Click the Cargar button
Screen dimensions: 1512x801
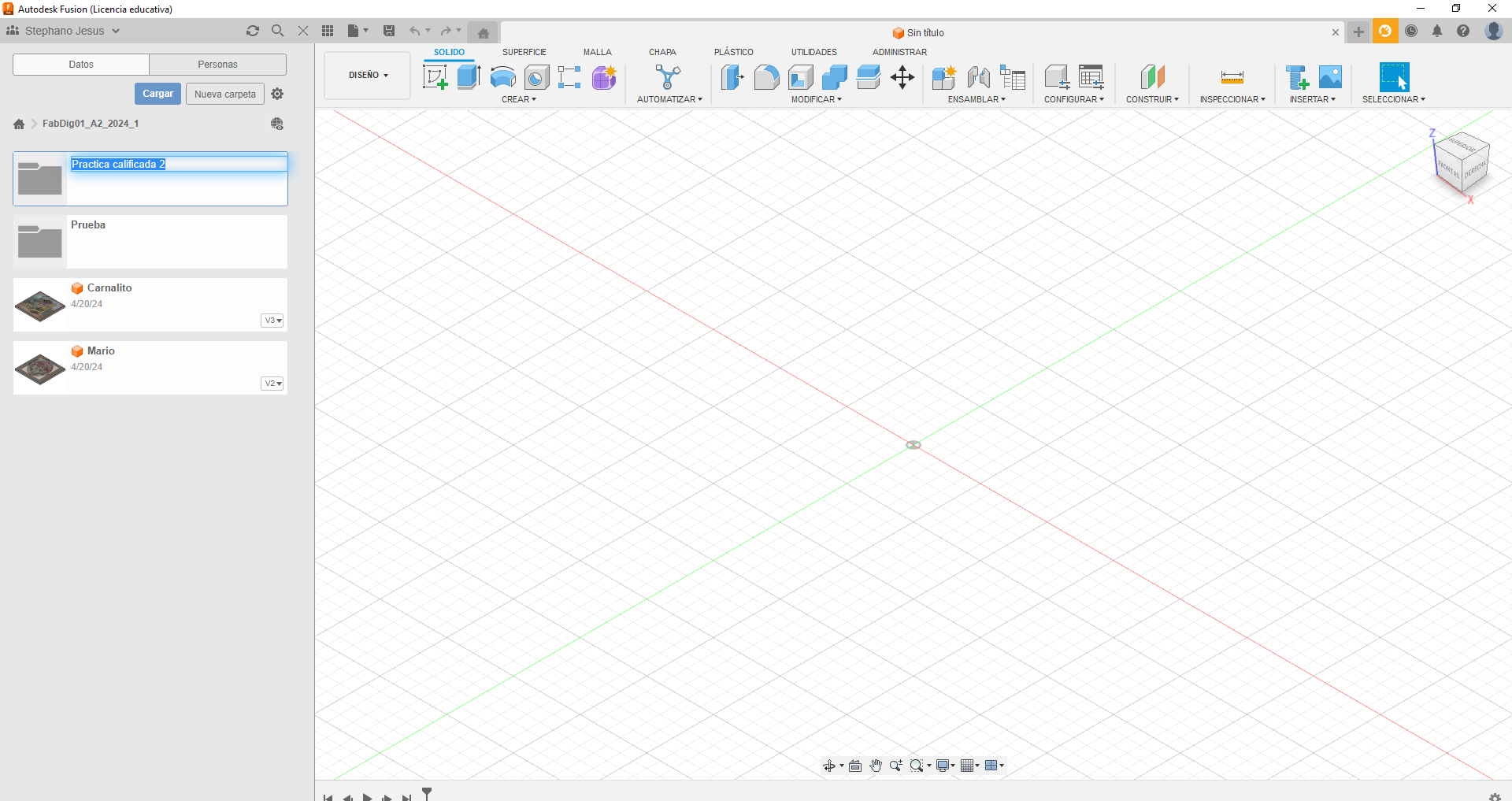(157, 94)
